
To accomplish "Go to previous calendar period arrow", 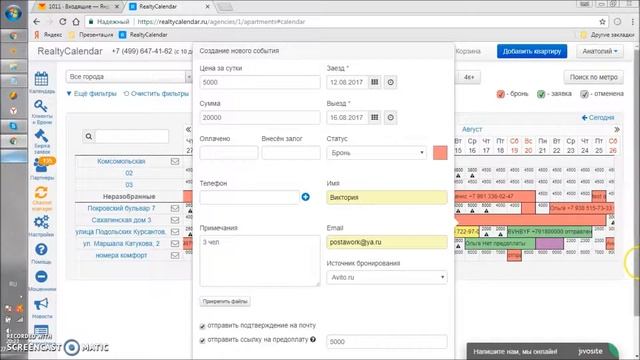I will tap(188, 129).
